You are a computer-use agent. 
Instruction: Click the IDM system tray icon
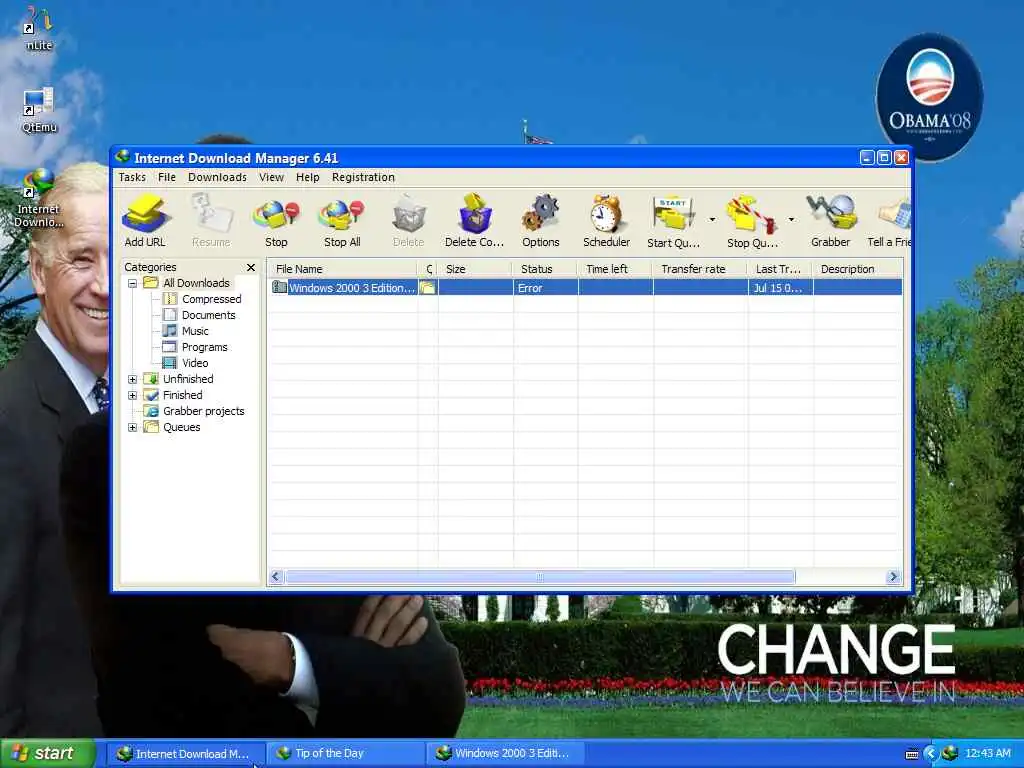(x=950, y=754)
